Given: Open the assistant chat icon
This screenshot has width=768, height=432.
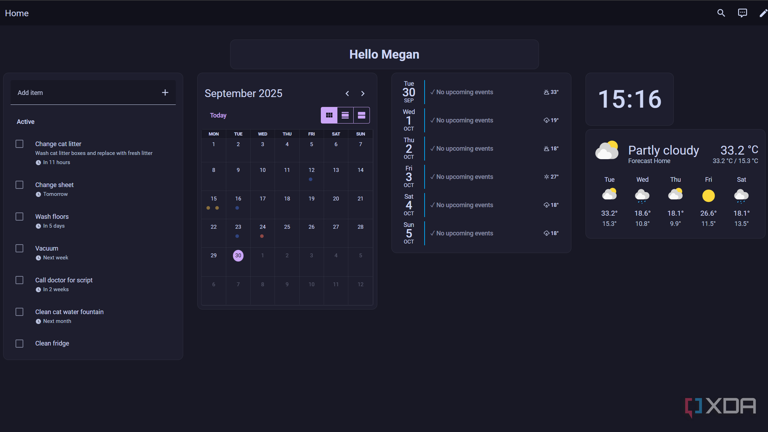Looking at the screenshot, I should tap(742, 13).
